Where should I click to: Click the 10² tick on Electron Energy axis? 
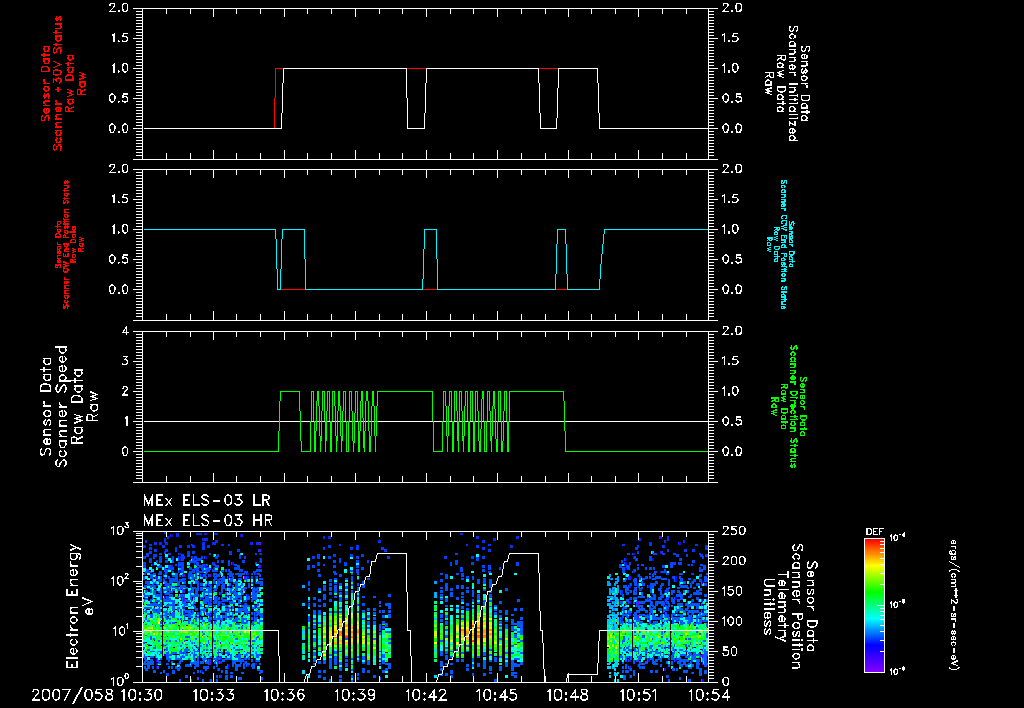tap(120, 580)
